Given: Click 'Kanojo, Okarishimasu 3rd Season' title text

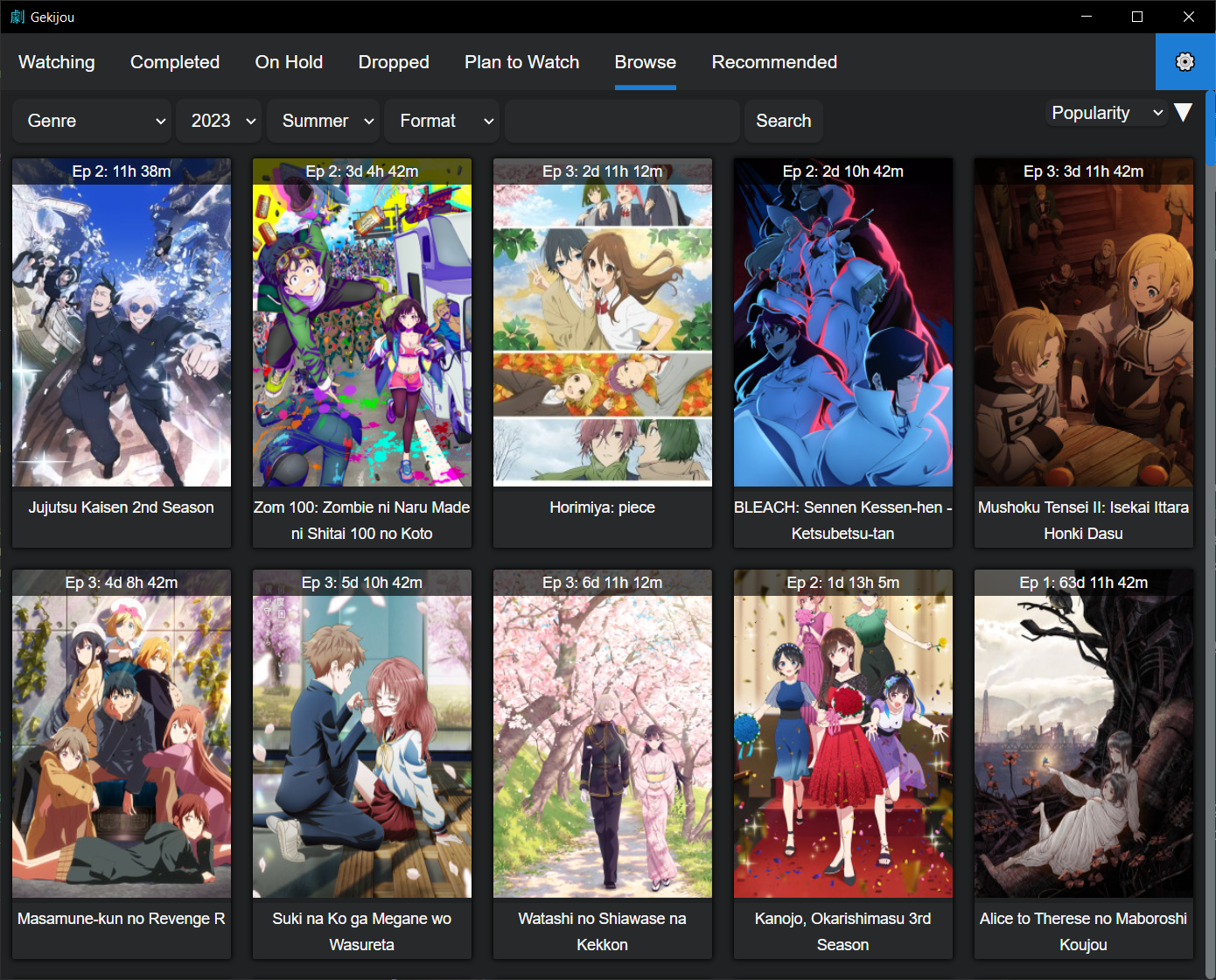Looking at the screenshot, I should pyautogui.click(x=843, y=932).
